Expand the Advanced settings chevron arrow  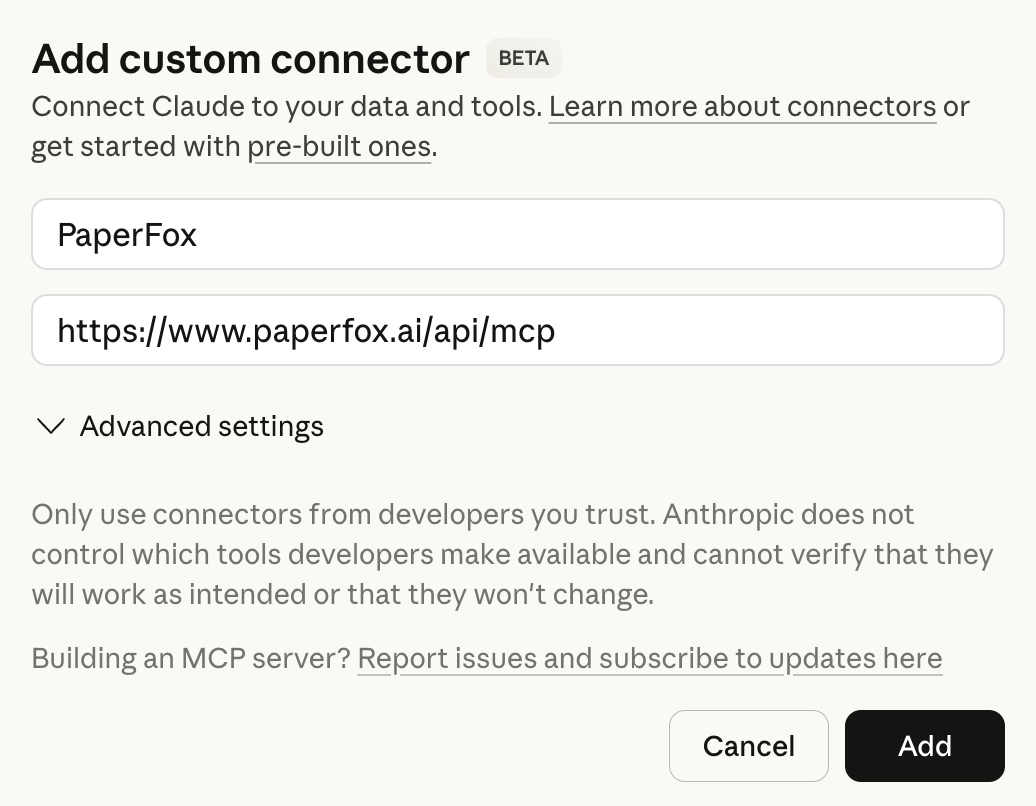(x=50, y=426)
